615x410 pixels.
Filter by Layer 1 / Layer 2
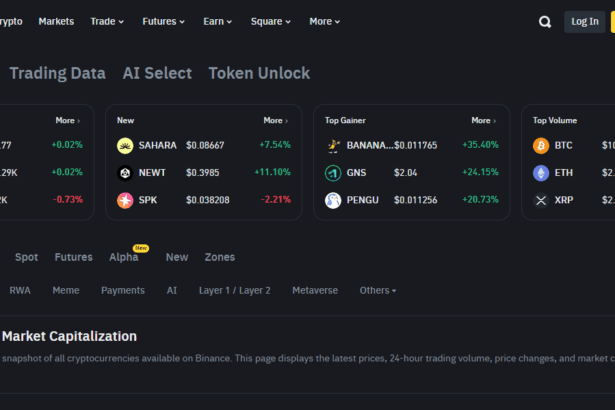[x=235, y=290]
